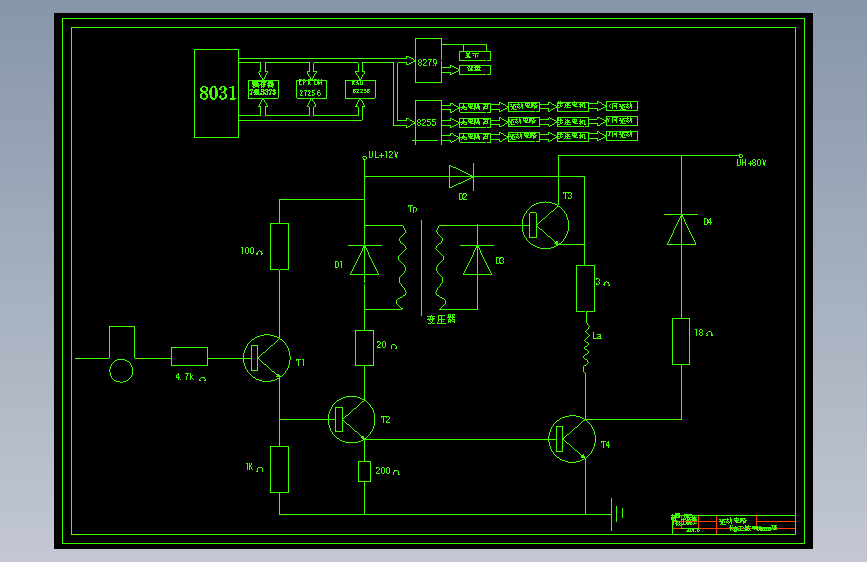Click the Tp transformer label
Screen dimensions: 867x562
412,209
